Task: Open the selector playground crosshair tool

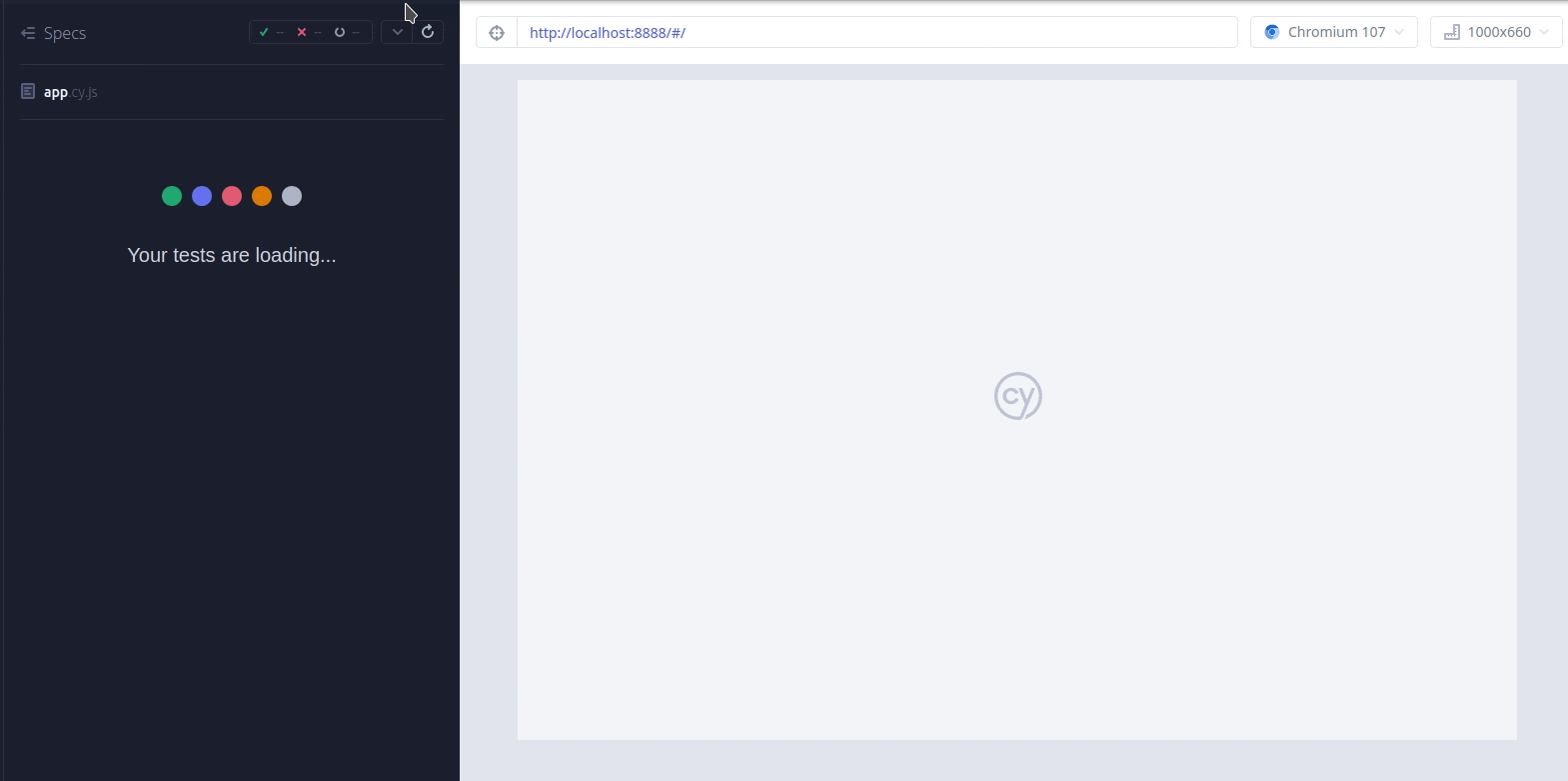Action: pos(497,32)
